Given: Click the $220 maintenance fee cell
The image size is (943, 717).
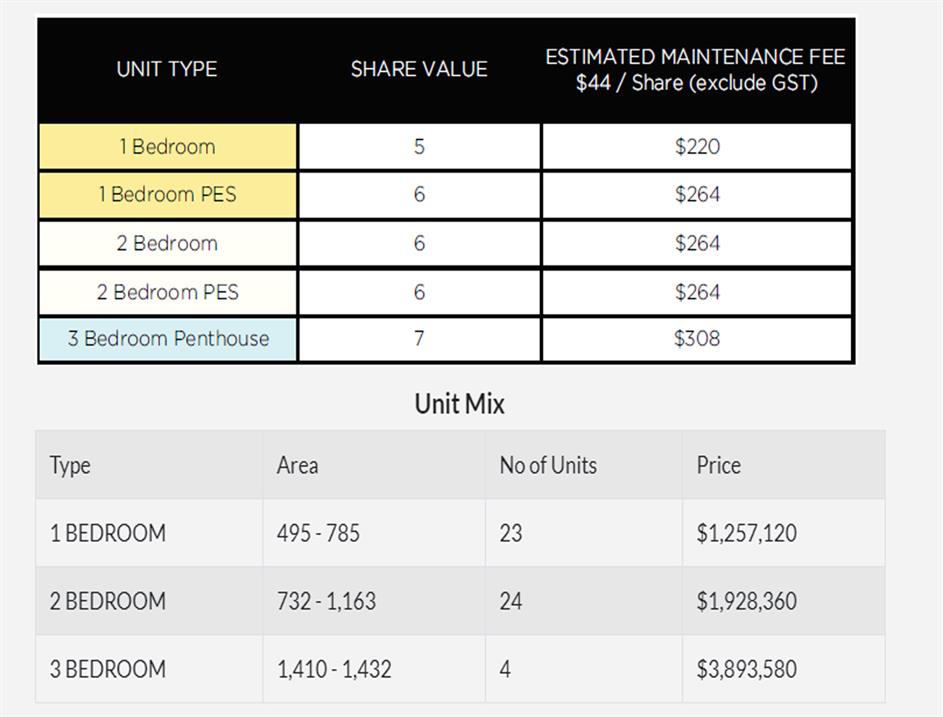Looking at the screenshot, I should [697, 147].
